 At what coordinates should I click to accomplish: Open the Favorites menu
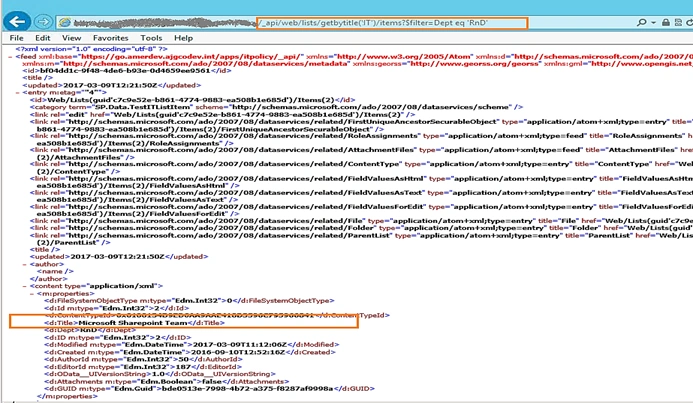point(110,38)
